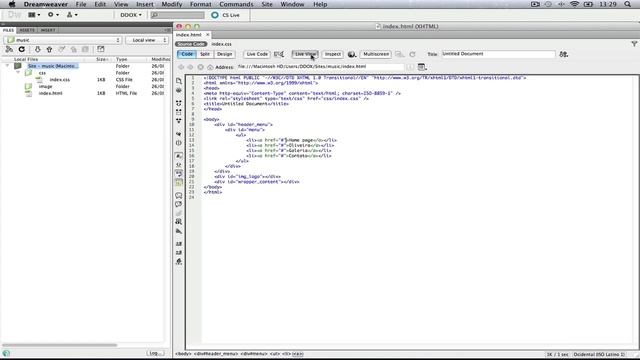This screenshot has width=640, height=360.
Task: Show the Code Navigator from coding toolbar
Action: (179, 90)
